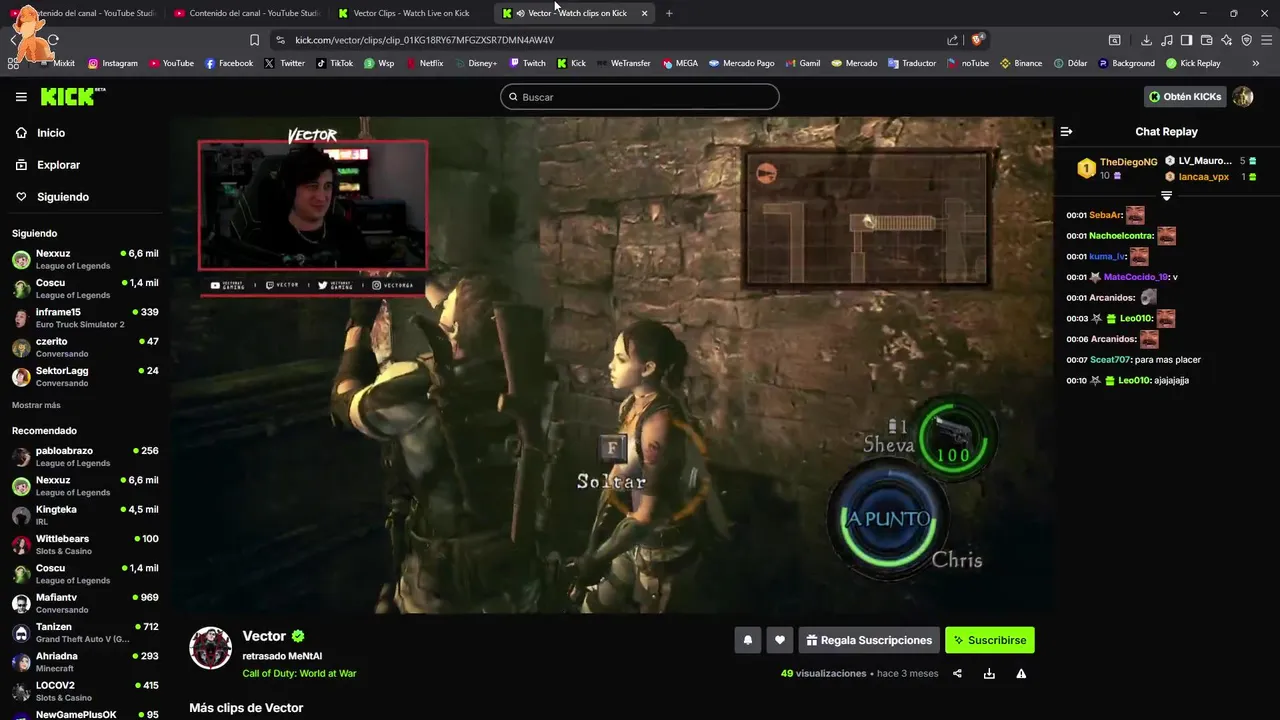
Task: Open browser downloads icon
Action: pos(1146,40)
